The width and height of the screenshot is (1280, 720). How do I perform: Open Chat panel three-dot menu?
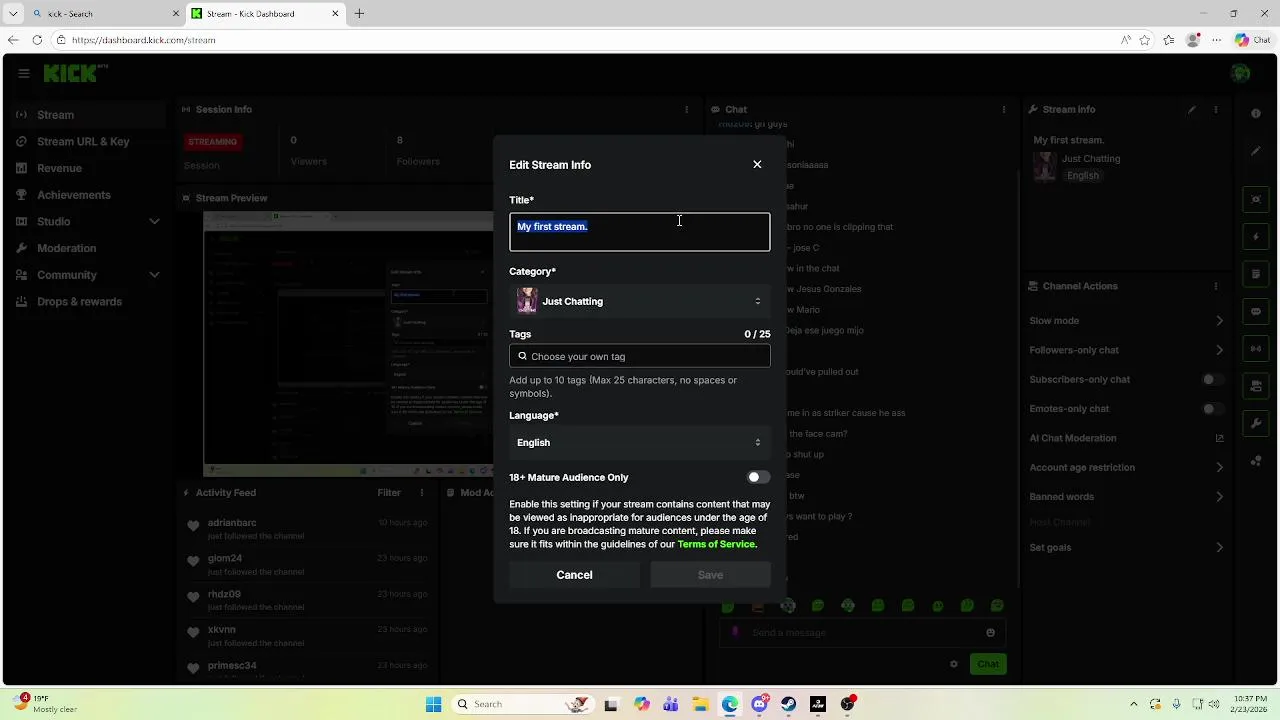point(1004,109)
